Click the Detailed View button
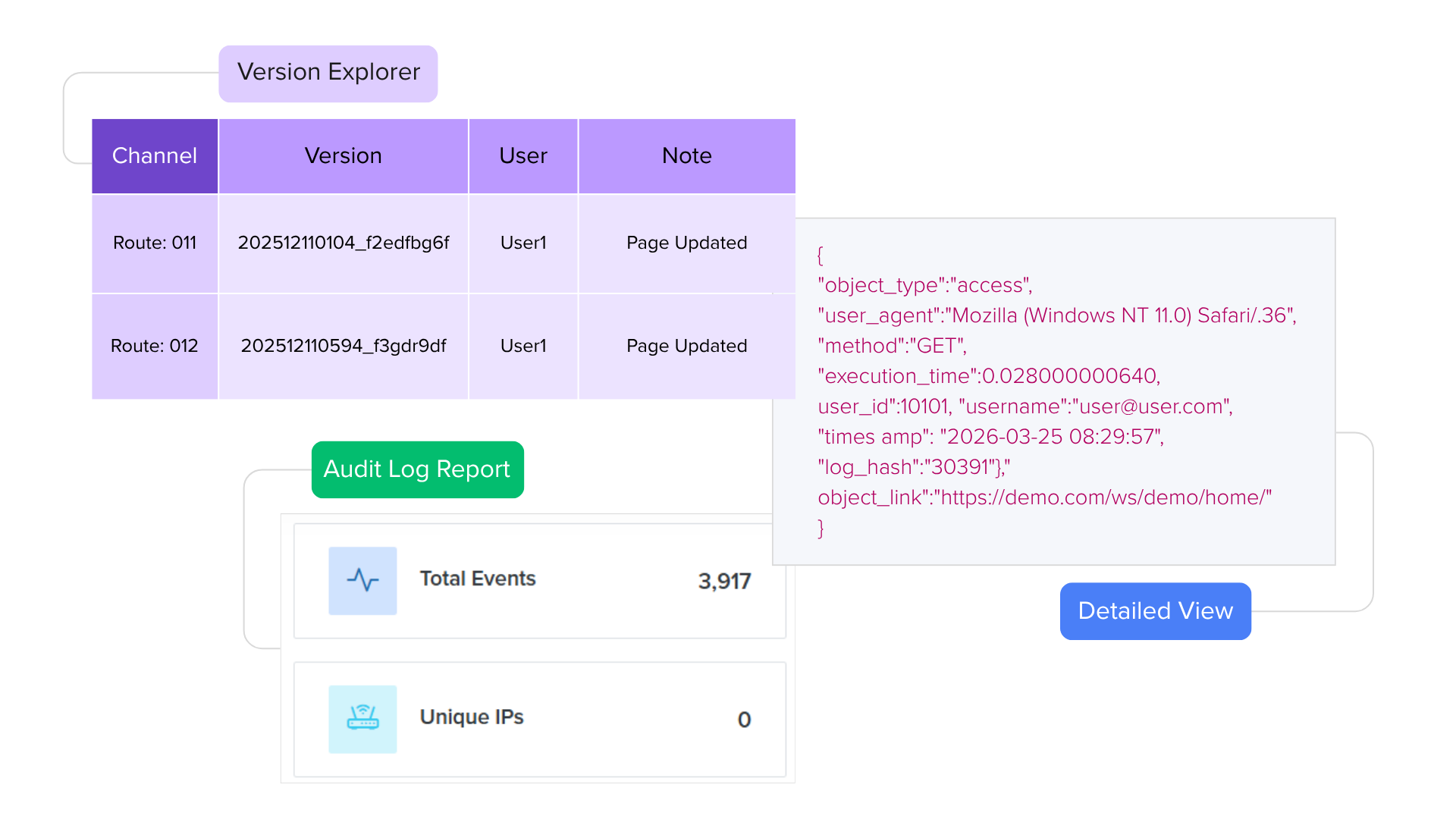This screenshot has width=1456, height=819. (x=1155, y=611)
